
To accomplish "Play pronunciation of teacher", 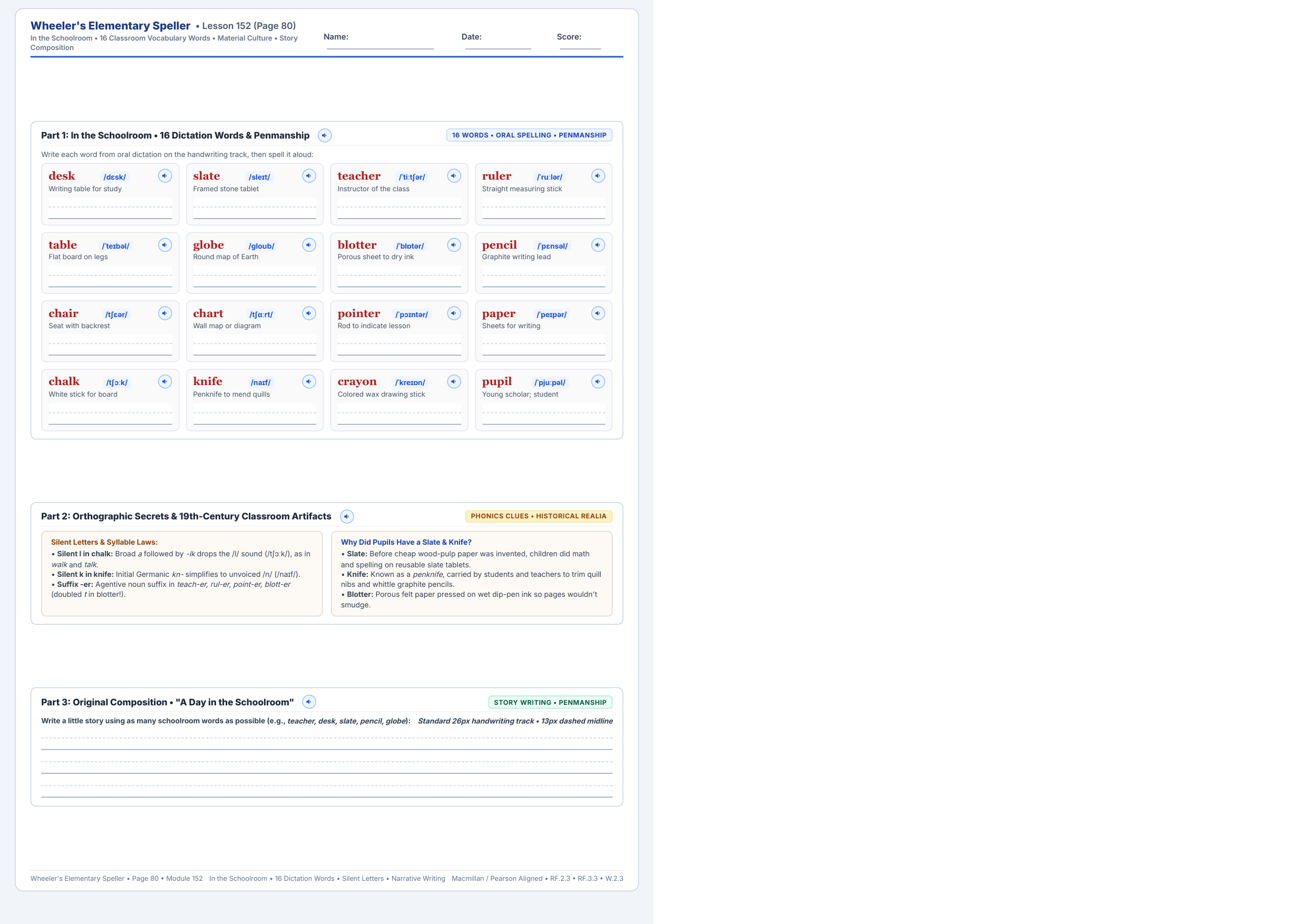I will pyautogui.click(x=454, y=176).
